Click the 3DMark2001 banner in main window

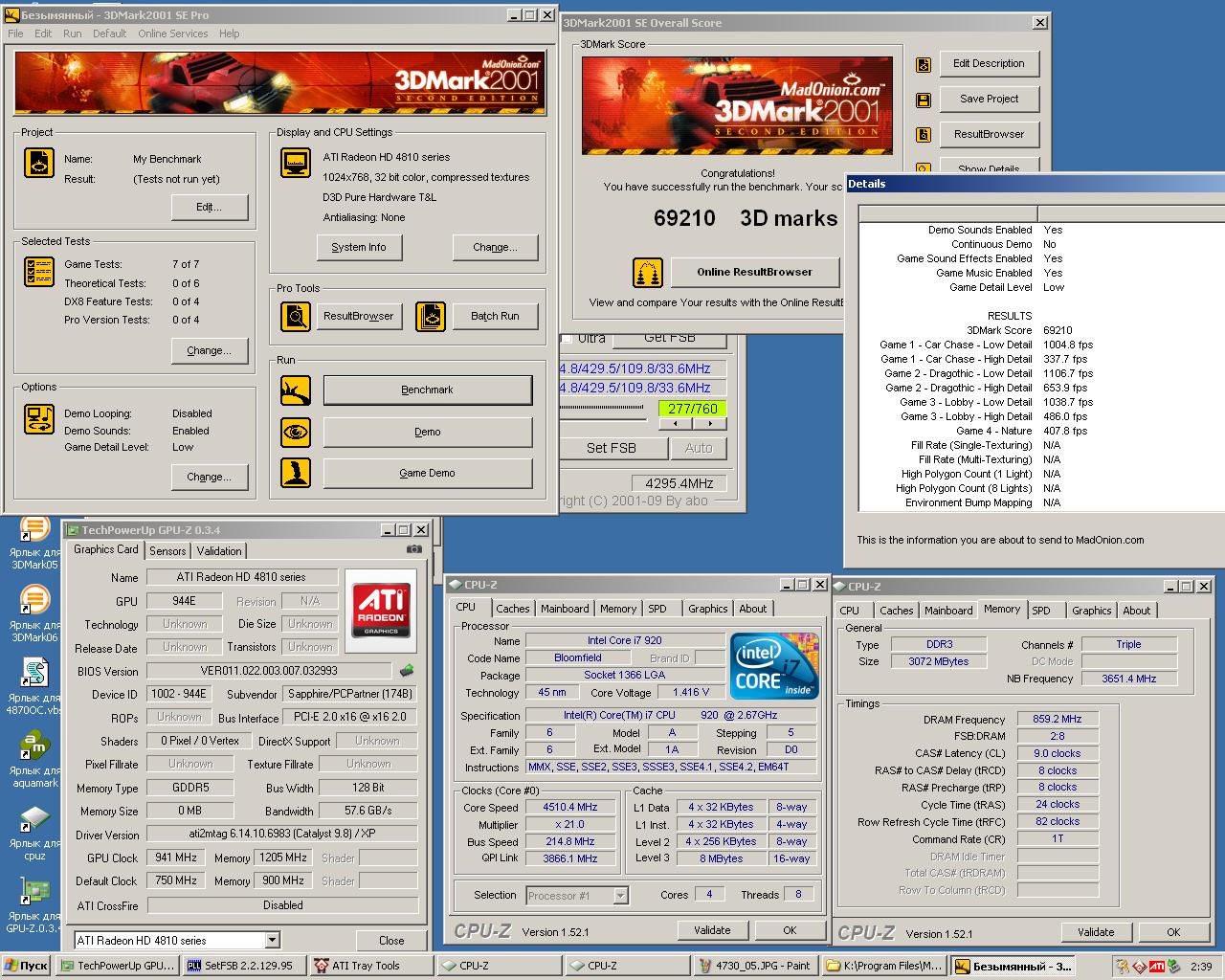[278, 83]
